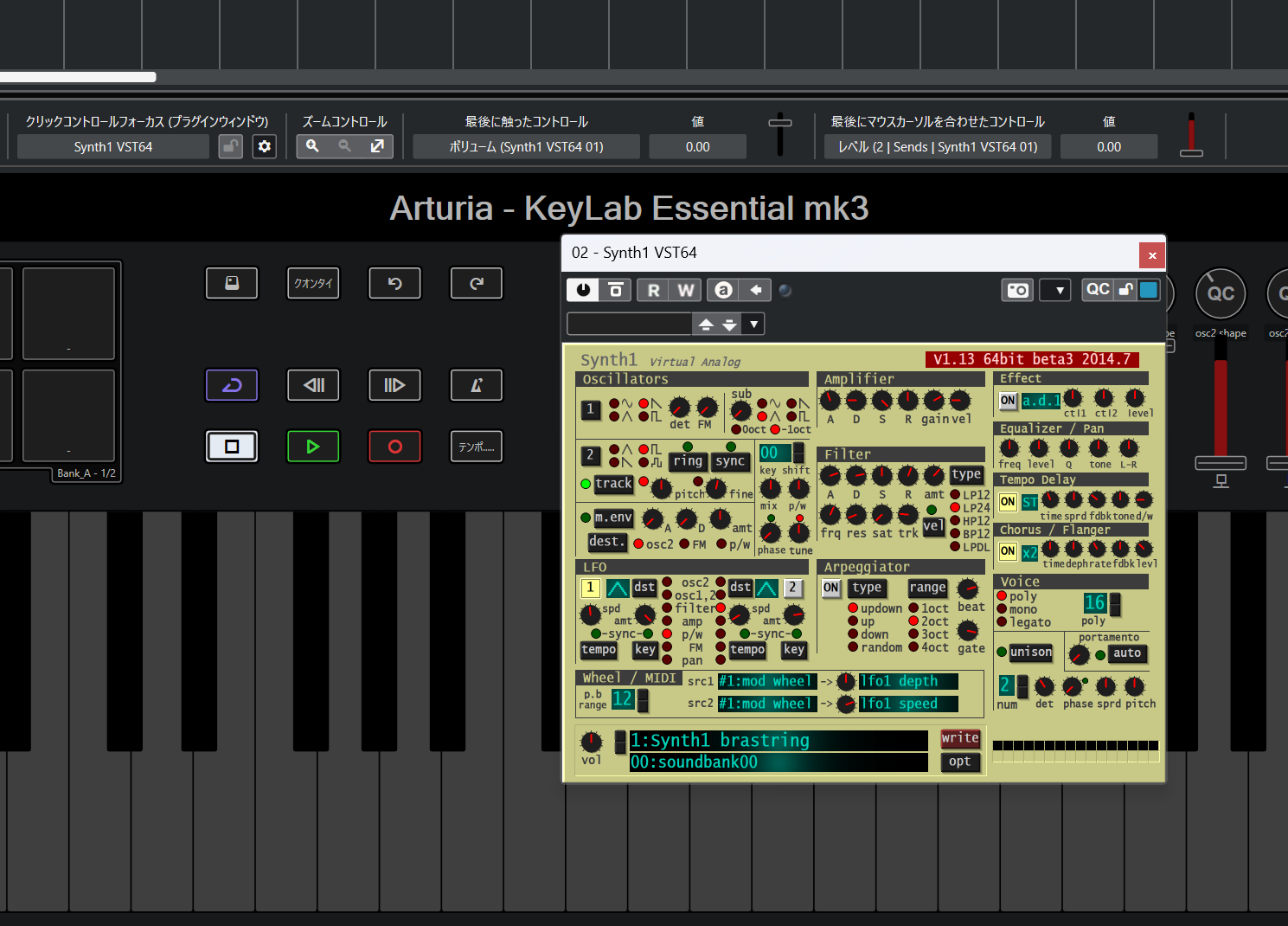
Task: Click the ボリューム (Synth1 VST64 01) field
Action: 526,146
